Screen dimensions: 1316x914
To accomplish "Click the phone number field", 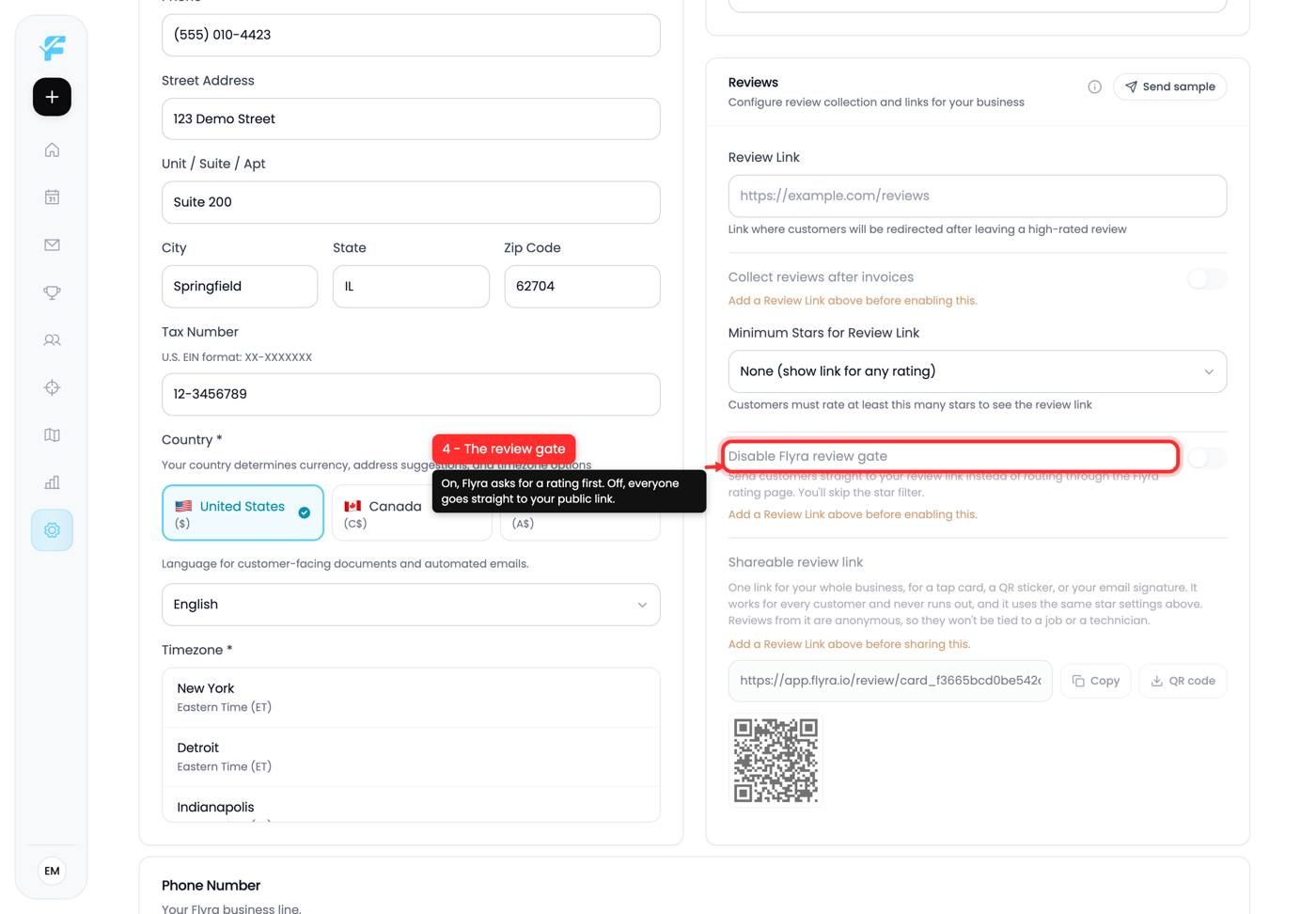I will pos(411,35).
